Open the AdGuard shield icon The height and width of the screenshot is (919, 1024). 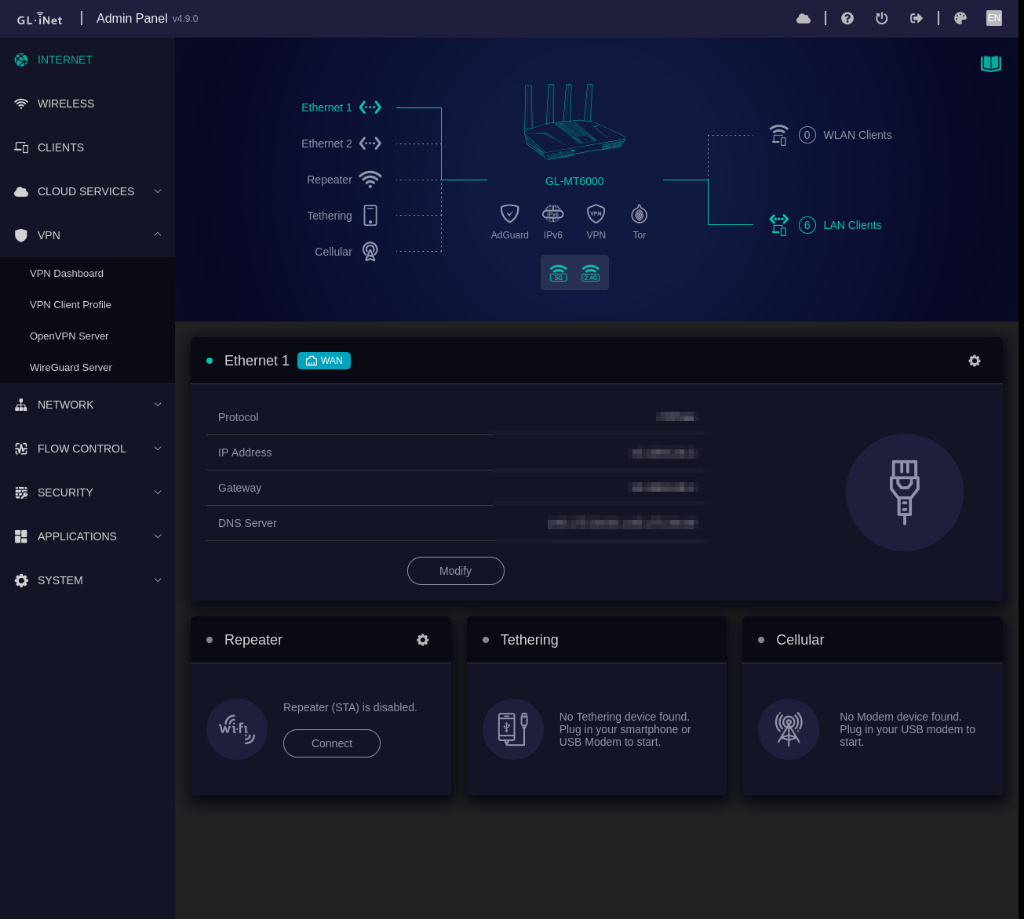pyautogui.click(x=509, y=214)
